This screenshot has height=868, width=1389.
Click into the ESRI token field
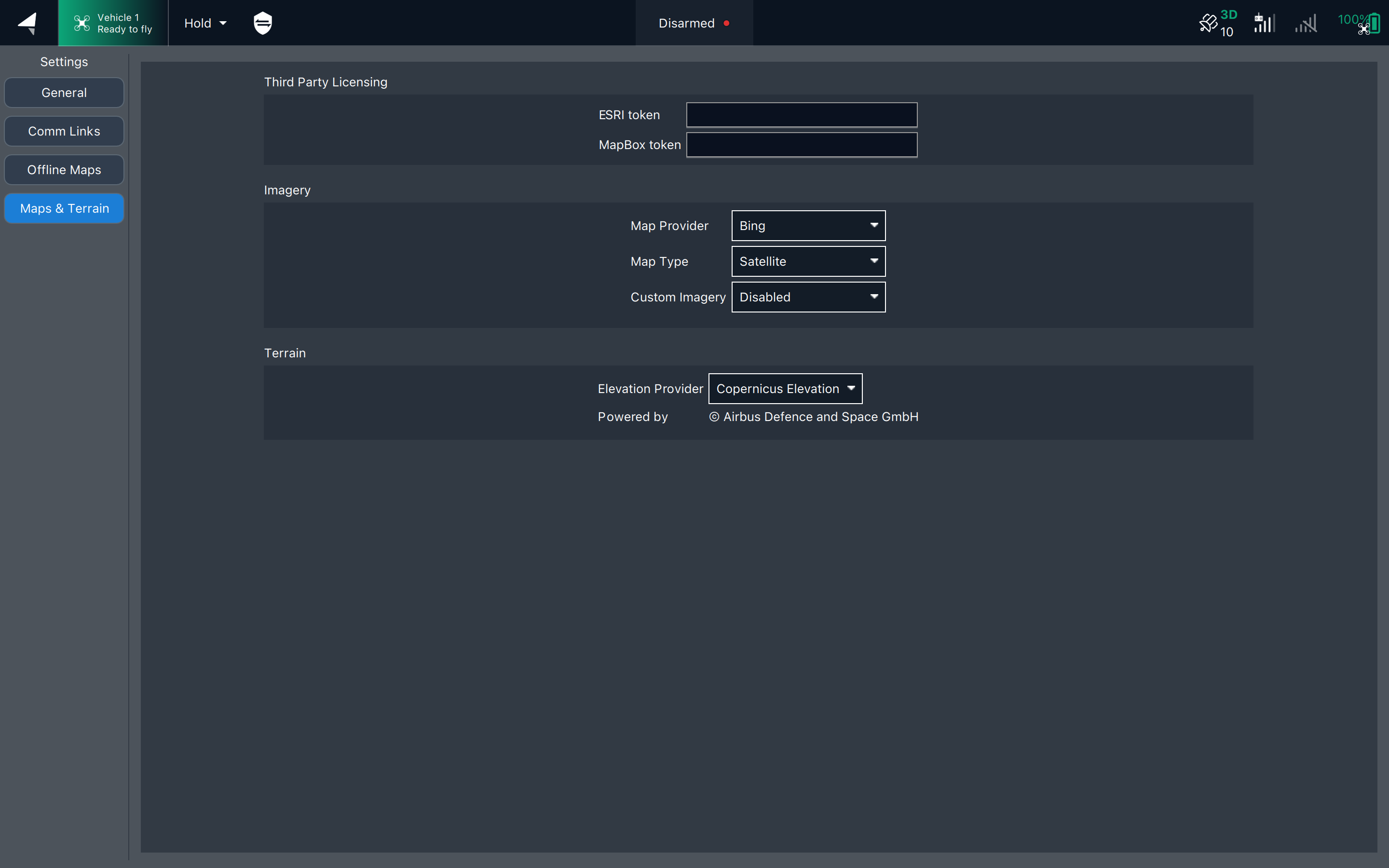801,115
